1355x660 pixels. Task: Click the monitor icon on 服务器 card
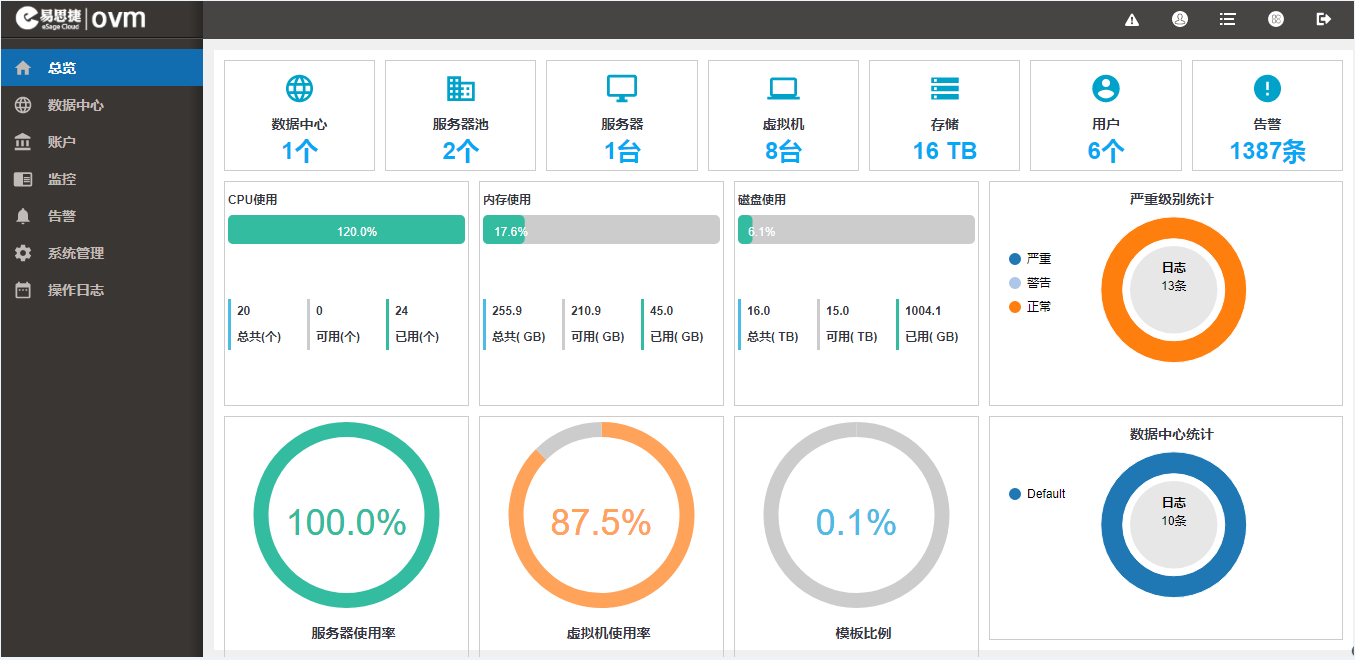click(622, 89)
